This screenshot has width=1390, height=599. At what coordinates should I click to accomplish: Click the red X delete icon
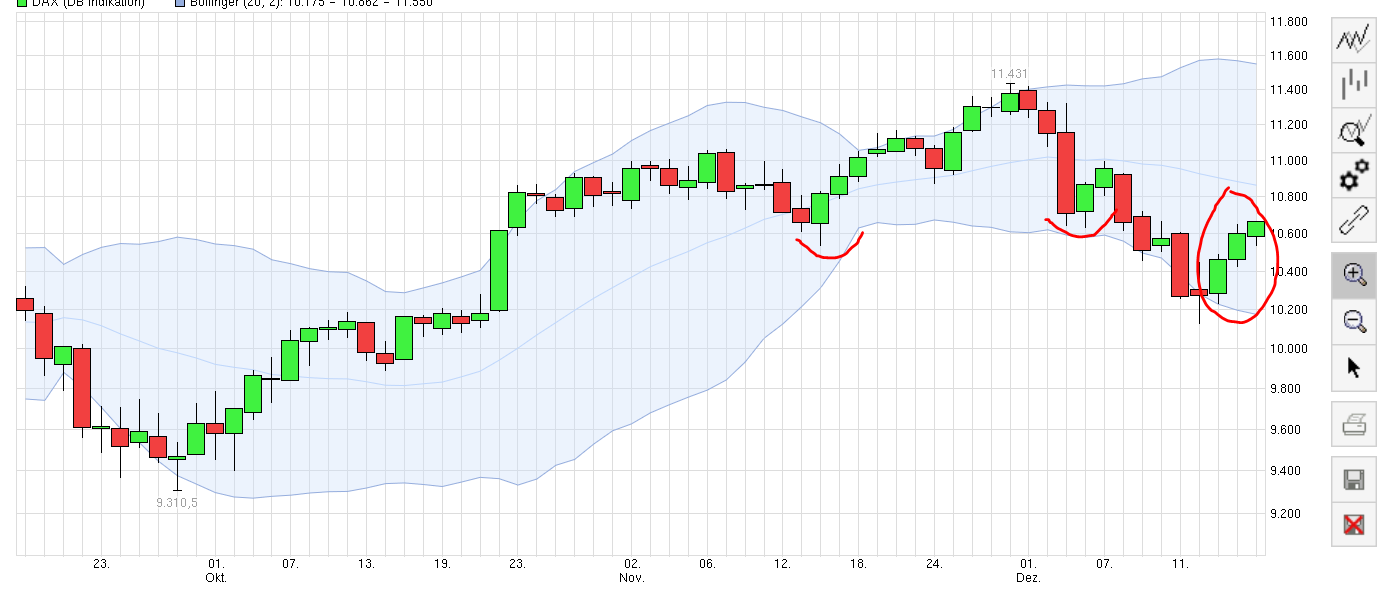coord(1355,525)
